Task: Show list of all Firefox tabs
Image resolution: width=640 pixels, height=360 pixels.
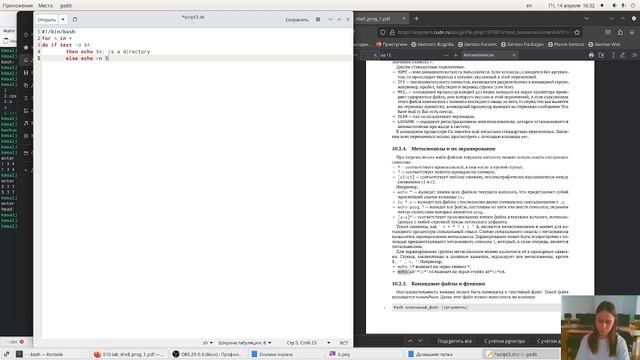Action: pyautogui.click(x=587, y=18)
